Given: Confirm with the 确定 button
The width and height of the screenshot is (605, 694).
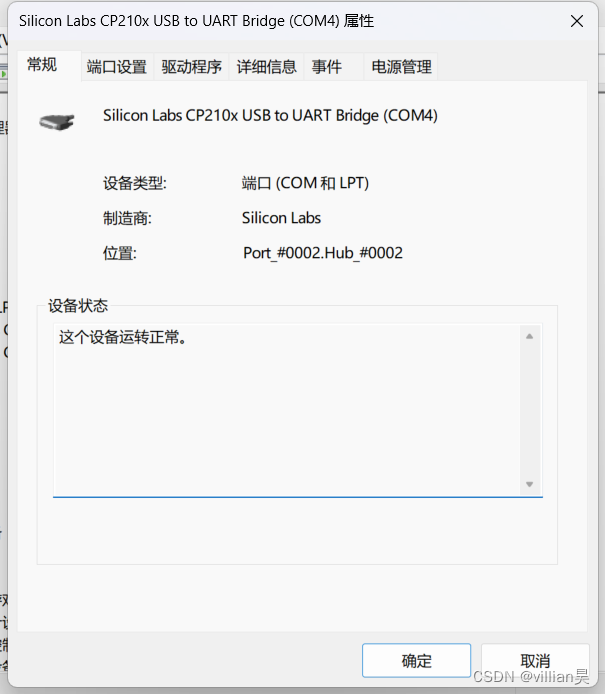Looking at the screenshot, I should coord(416,660).
